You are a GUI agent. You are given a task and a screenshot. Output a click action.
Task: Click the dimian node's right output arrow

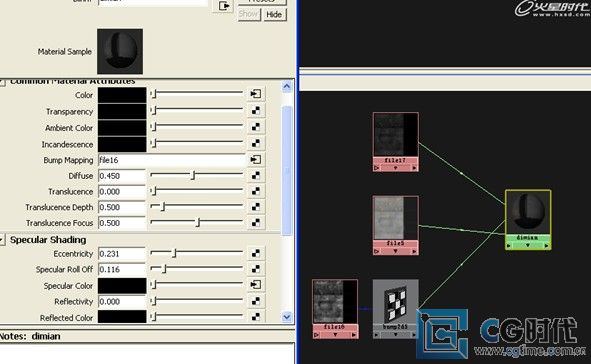pos(547,246)
